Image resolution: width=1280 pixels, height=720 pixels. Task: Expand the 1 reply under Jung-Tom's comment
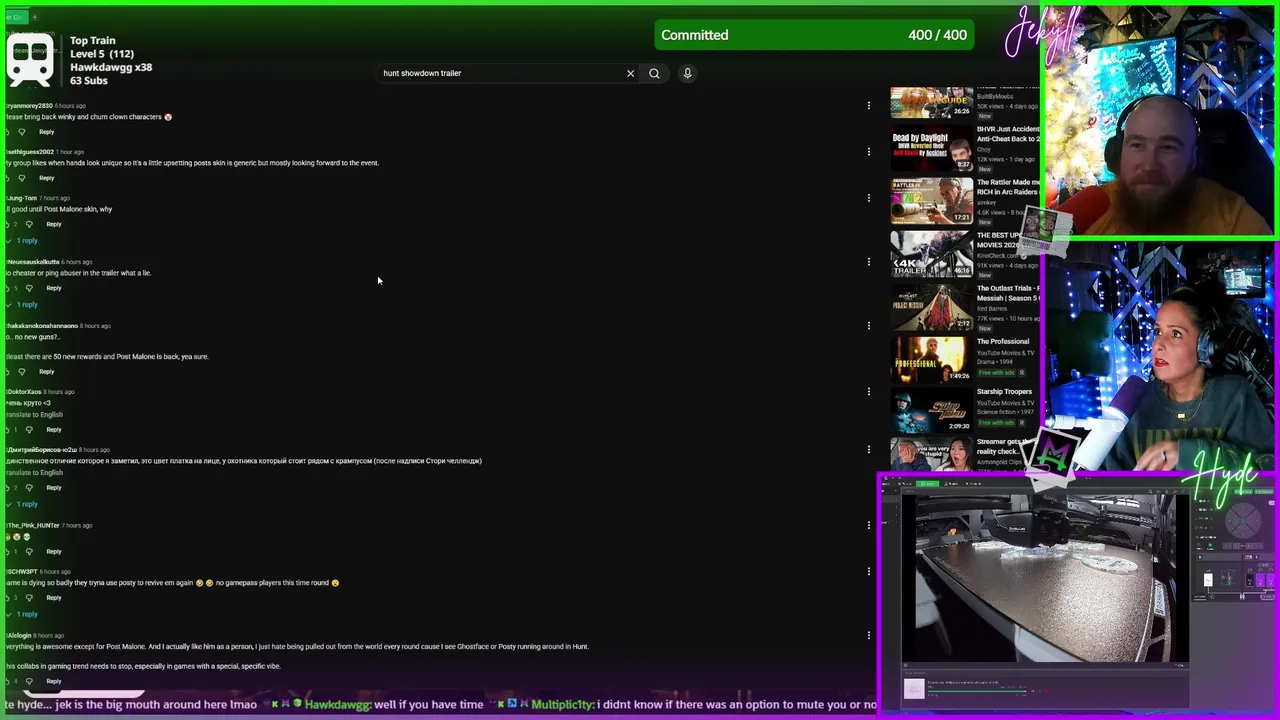click(25, 240)
